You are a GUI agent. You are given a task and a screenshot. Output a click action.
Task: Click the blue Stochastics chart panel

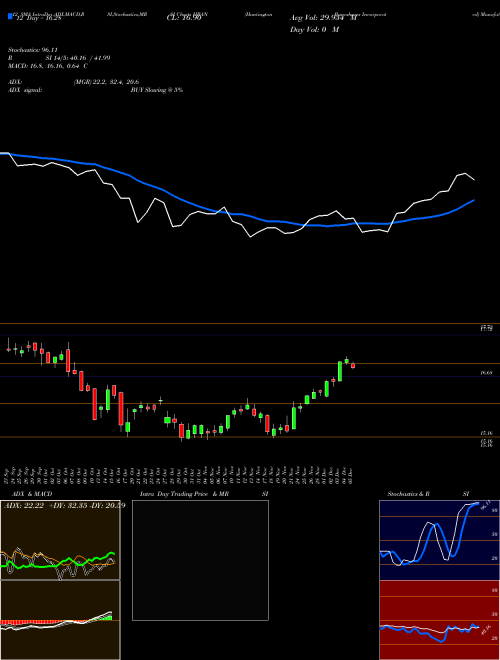click(x=439, y=540)
